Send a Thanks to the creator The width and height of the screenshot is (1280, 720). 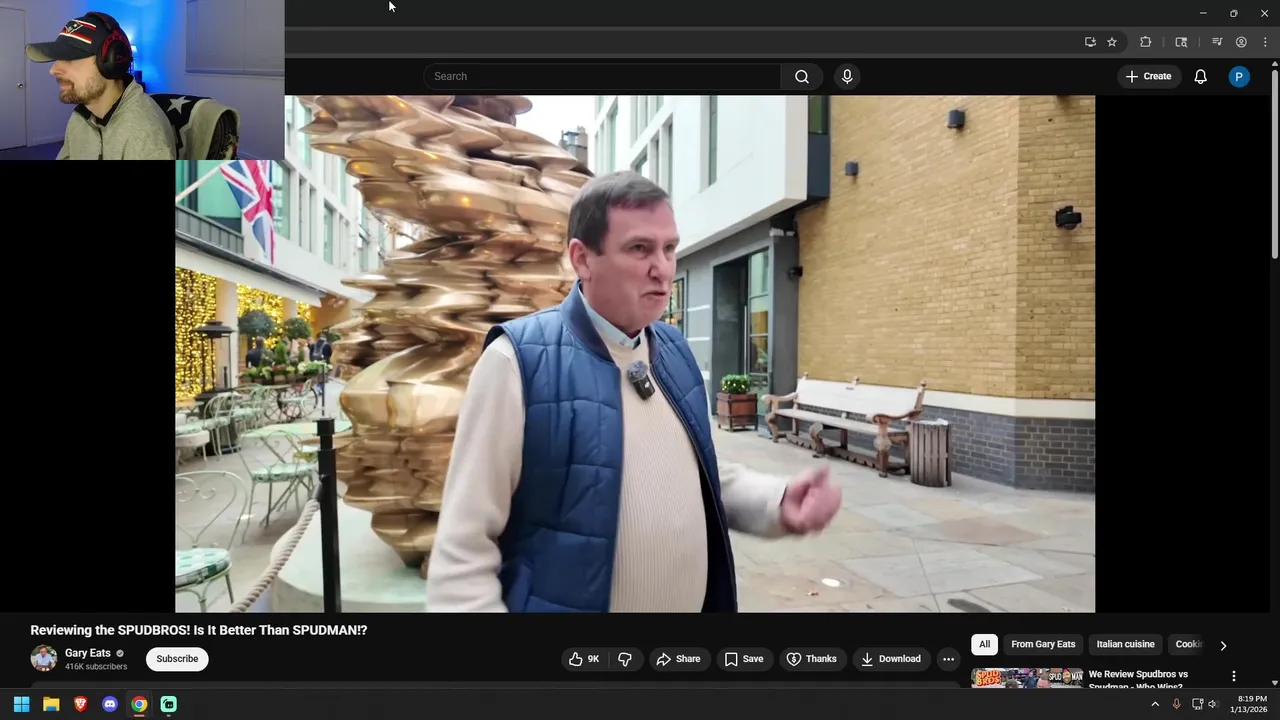pos(811,659)
